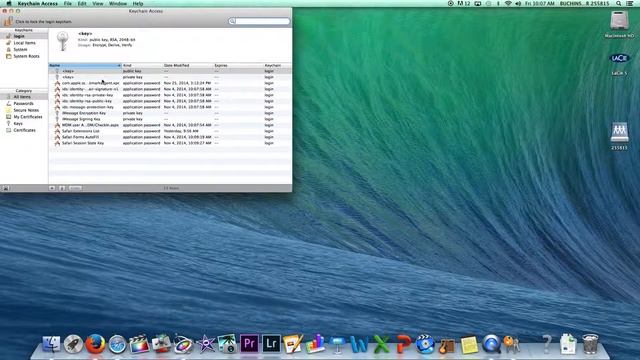The image size is (640, 360).
Task: Select the iMessage Encryption Key row
Action: click(170, 113)
